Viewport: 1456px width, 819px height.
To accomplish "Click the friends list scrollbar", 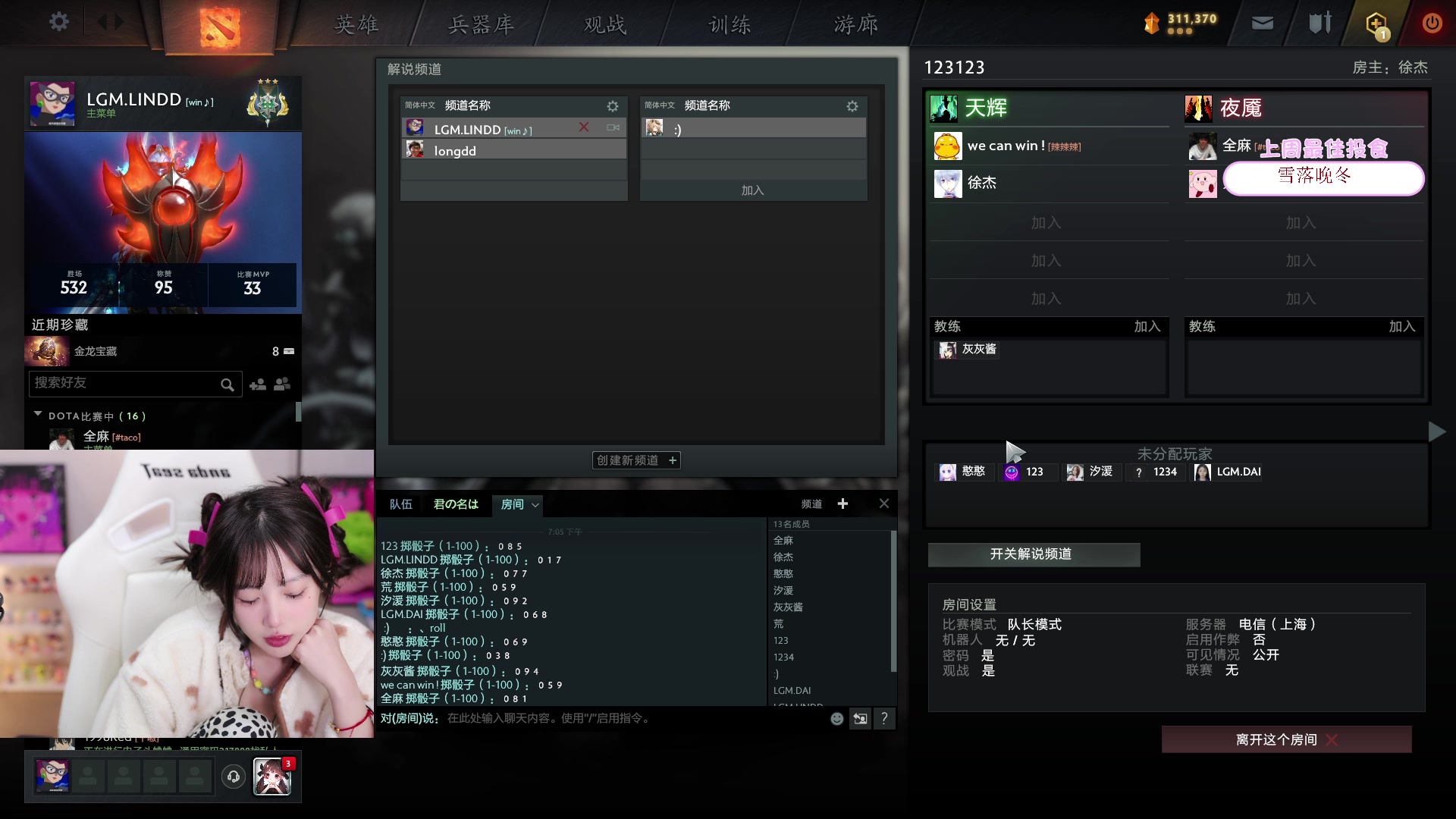I will click(298, 412).
